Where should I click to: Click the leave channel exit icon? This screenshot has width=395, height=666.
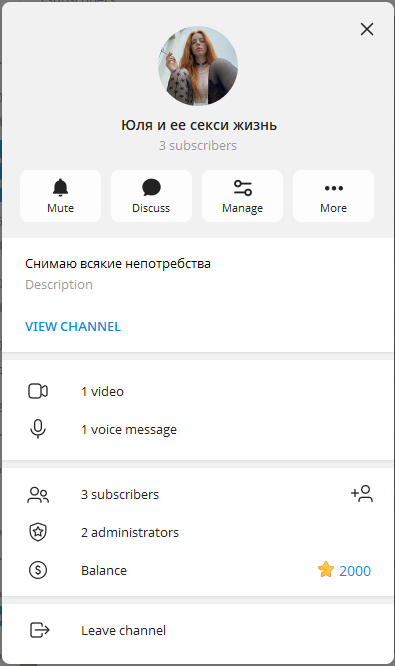tap(40, 630)
